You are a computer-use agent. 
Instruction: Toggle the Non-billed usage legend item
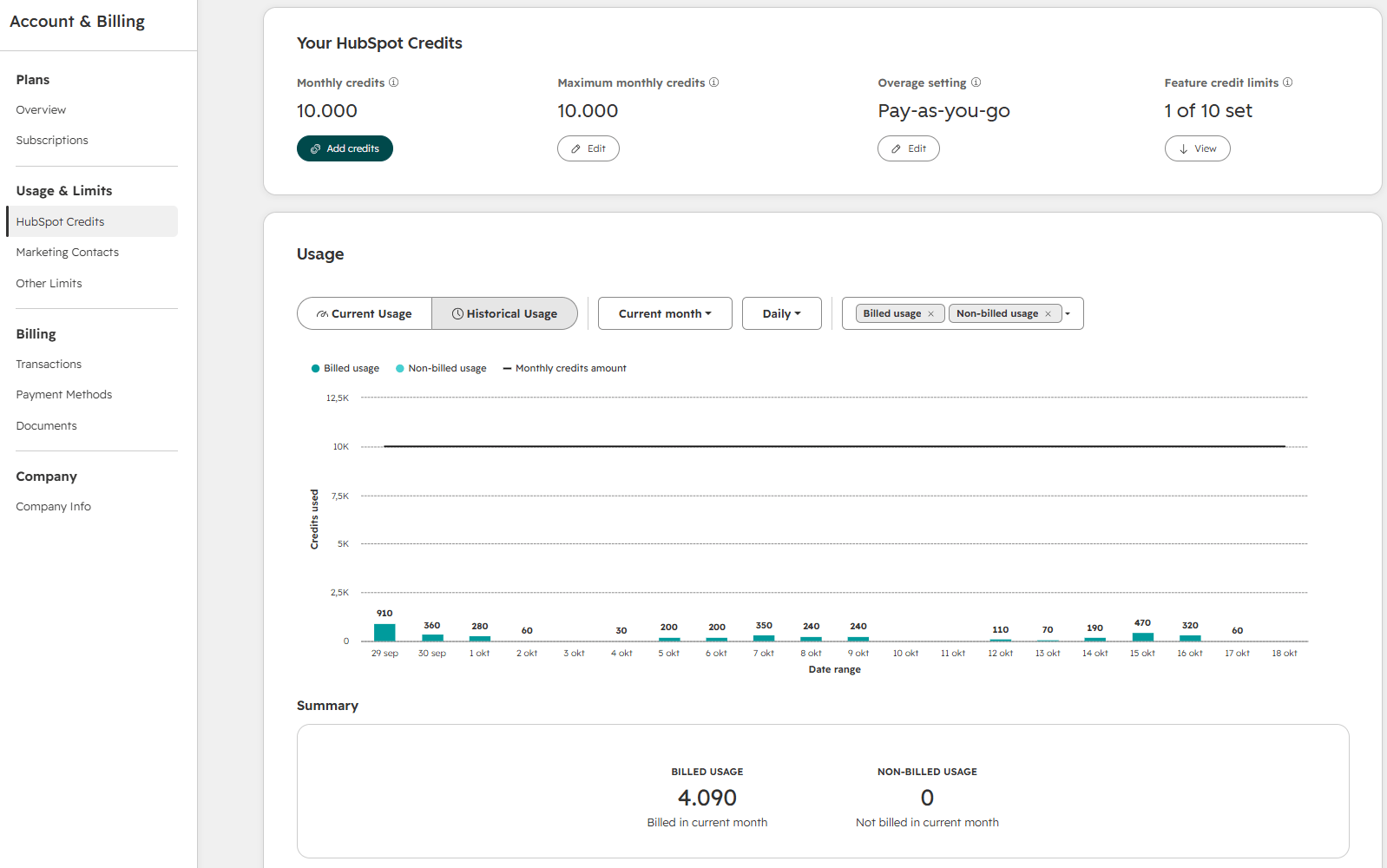click(441, 368)
